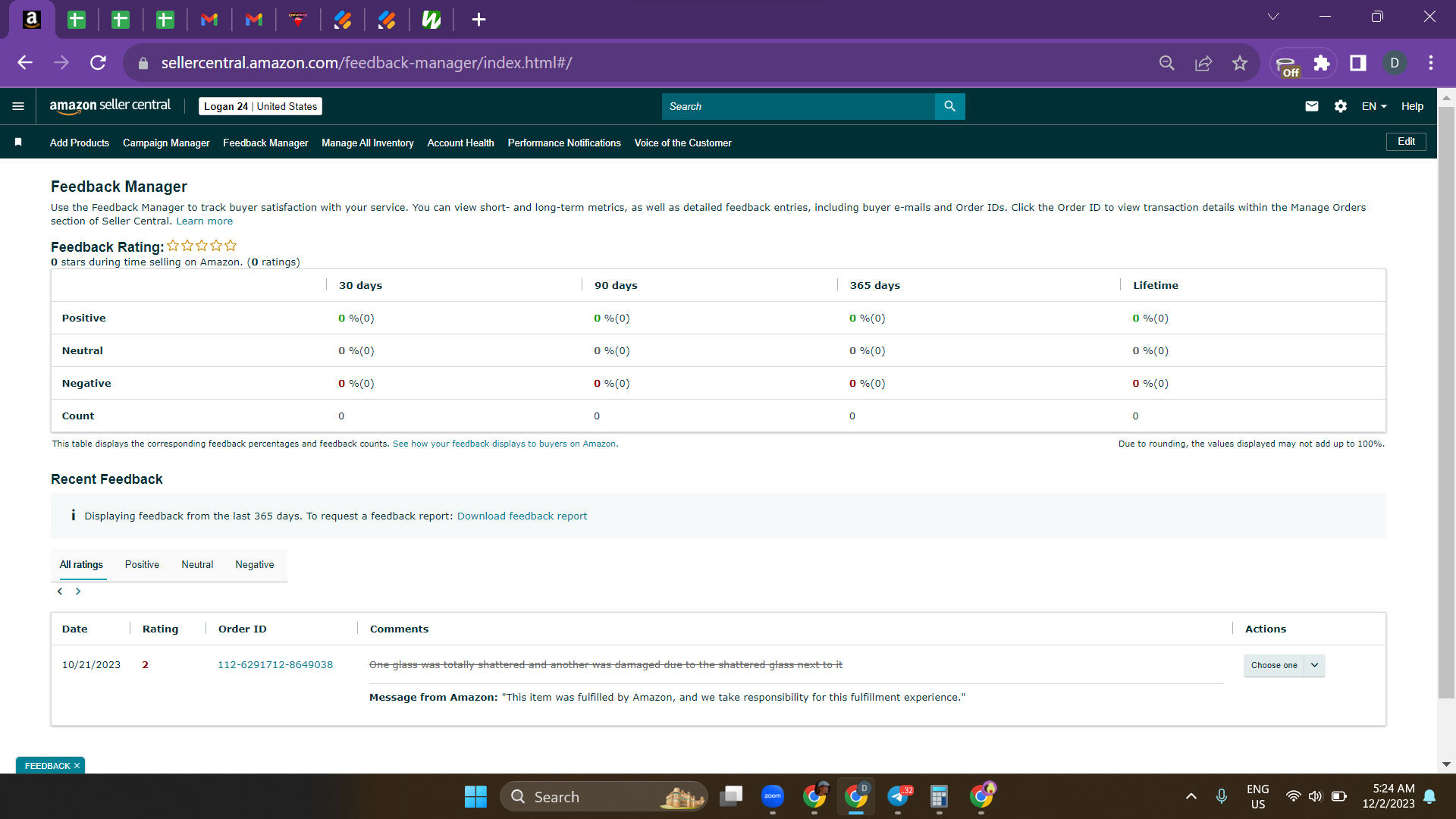Click the browser zoom magnifier icon

tap(1166, 63)
